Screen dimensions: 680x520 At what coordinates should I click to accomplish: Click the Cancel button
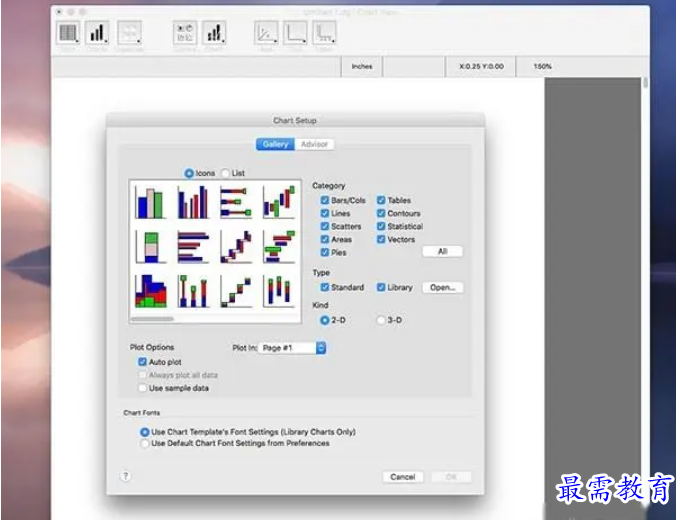(402, 477)
